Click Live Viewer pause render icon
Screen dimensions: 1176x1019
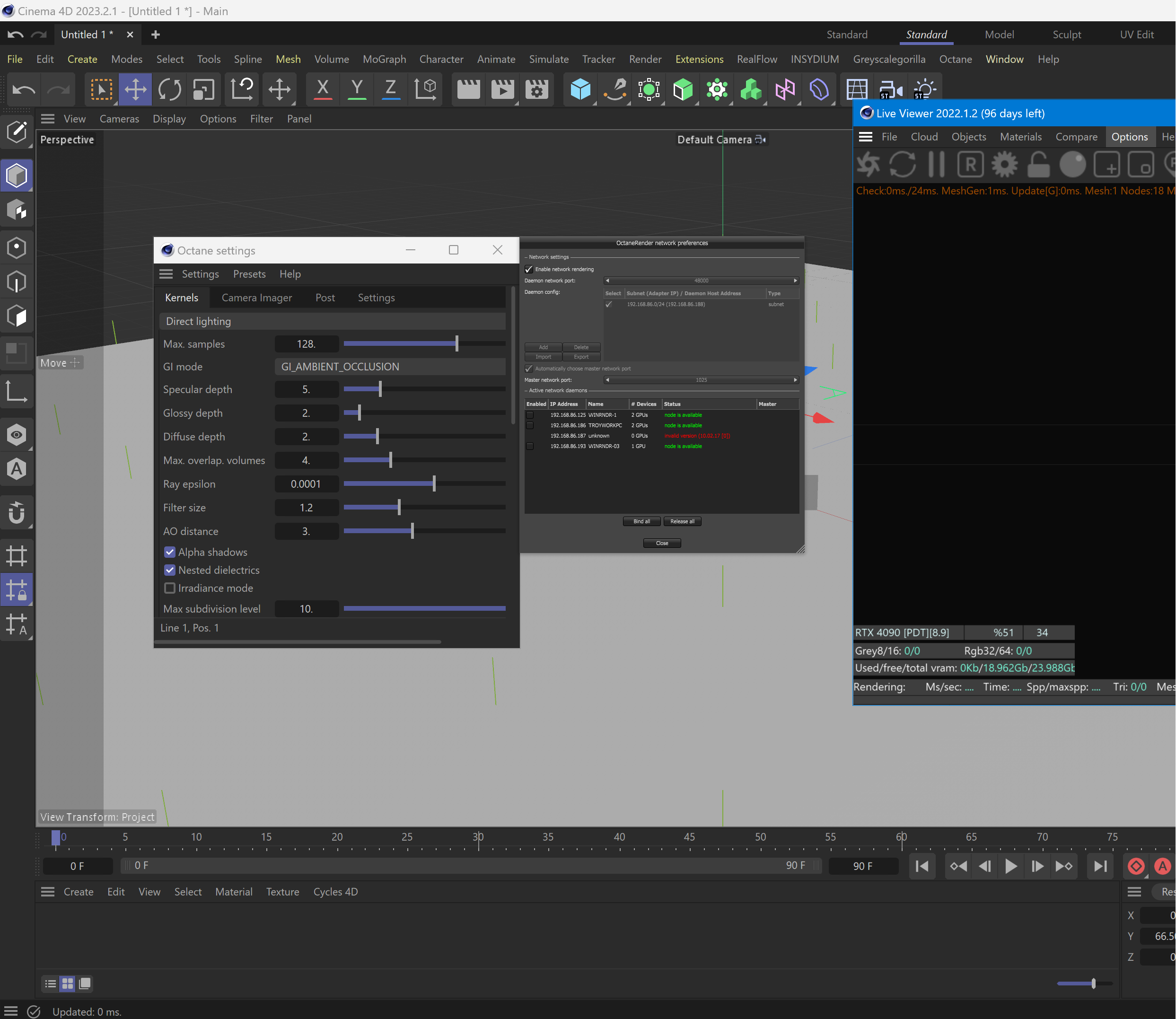[x=936, y=165]
